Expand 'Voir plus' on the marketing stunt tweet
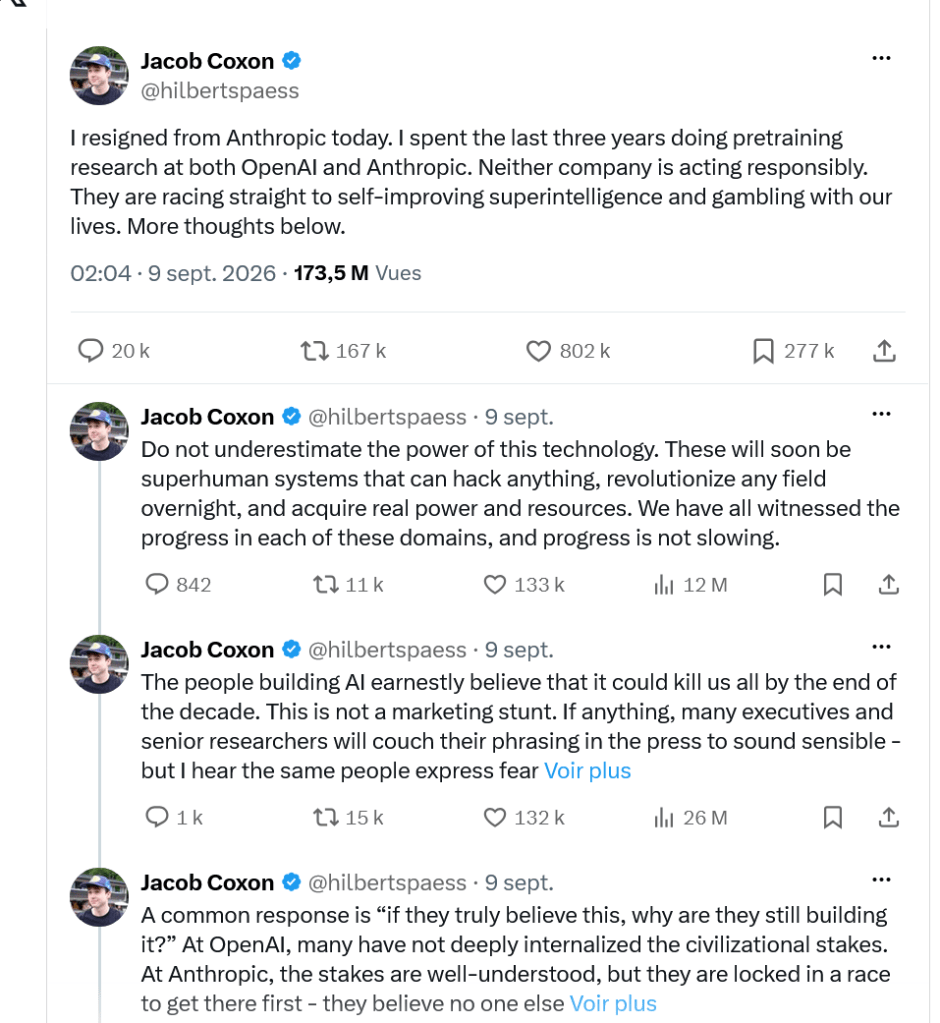Screen dimensions: 940x1023 [587, 771]
